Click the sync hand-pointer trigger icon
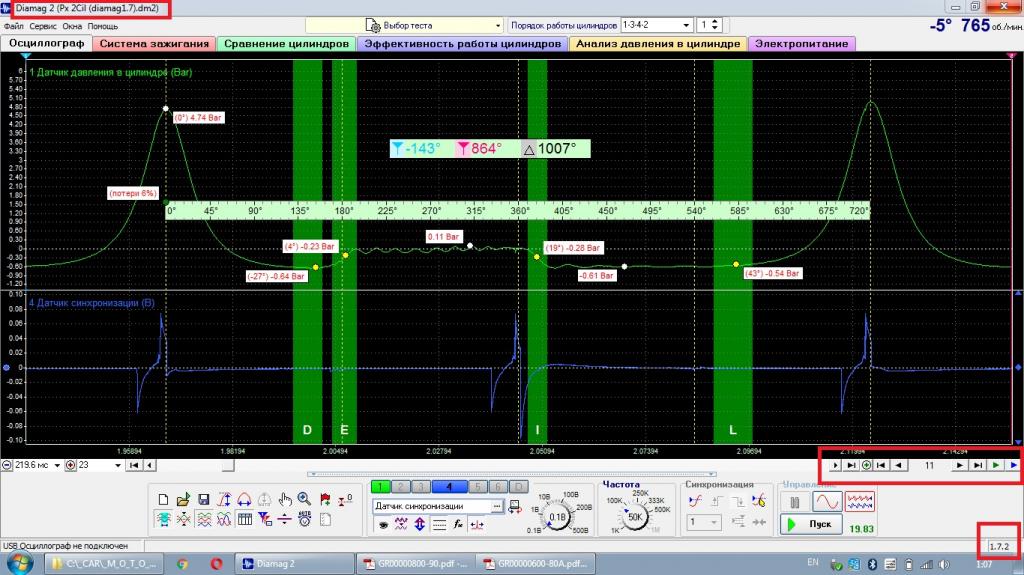 click(x=758, y=501)
